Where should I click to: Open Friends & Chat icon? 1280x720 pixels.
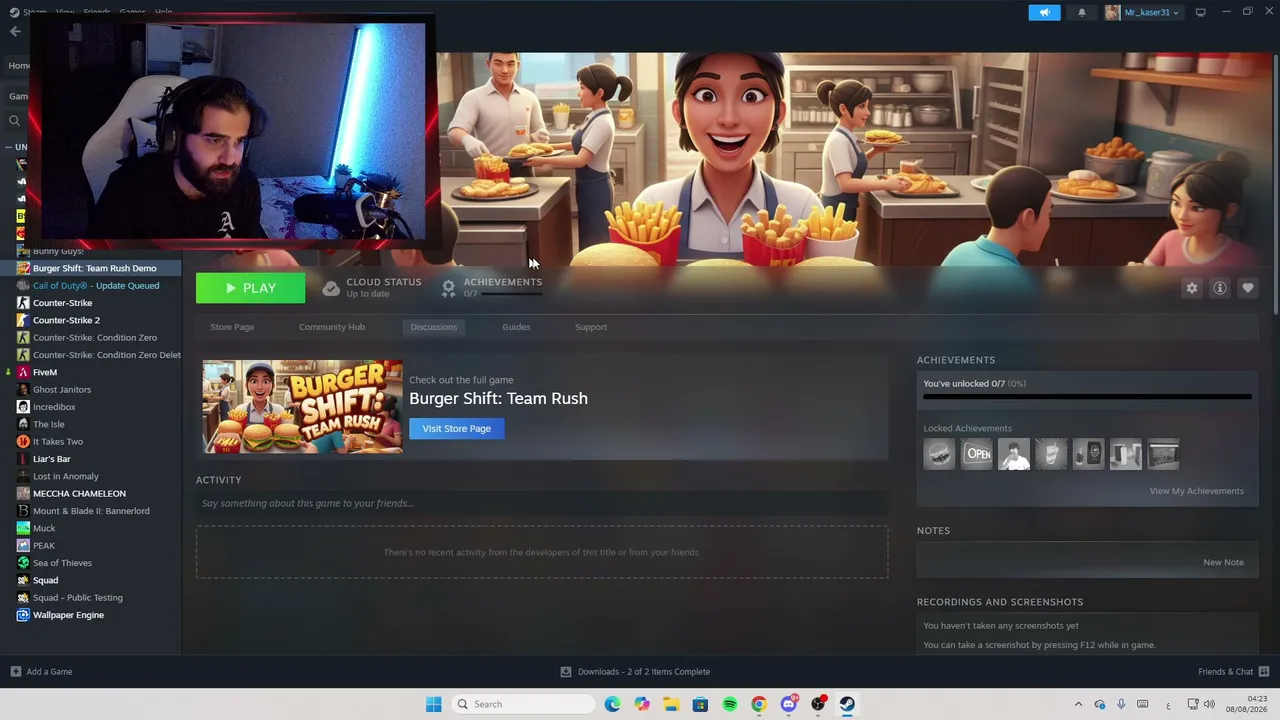tap(1264, 671)
